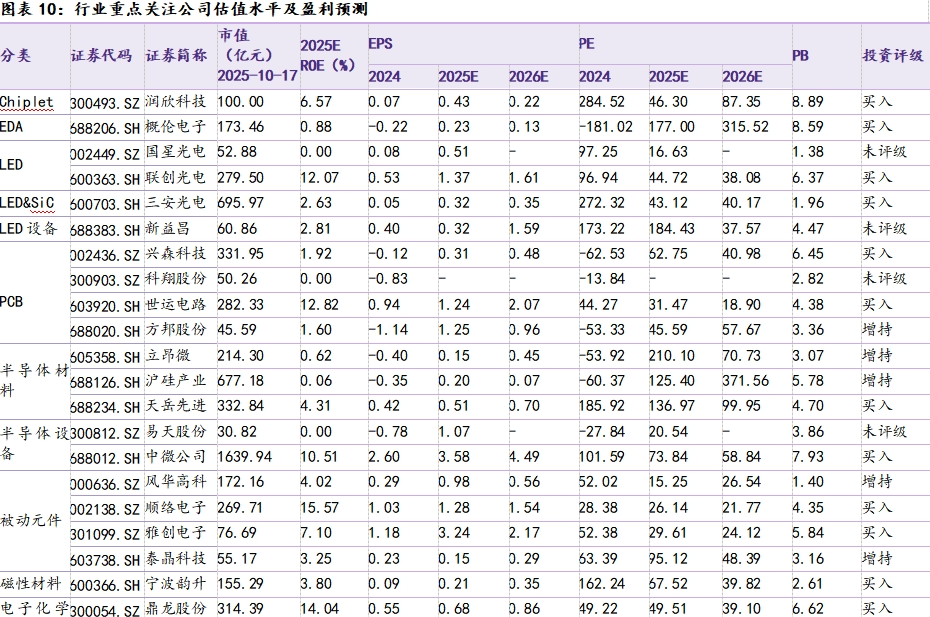The width and height of the screenshot is (930, 617).
Task: Select the PCB category cell
Action: (x=11, y=302)
